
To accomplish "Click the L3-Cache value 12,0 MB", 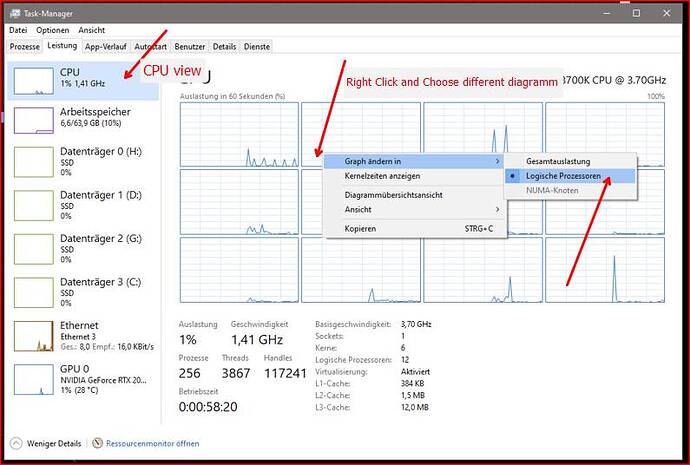I will [415, 407].
